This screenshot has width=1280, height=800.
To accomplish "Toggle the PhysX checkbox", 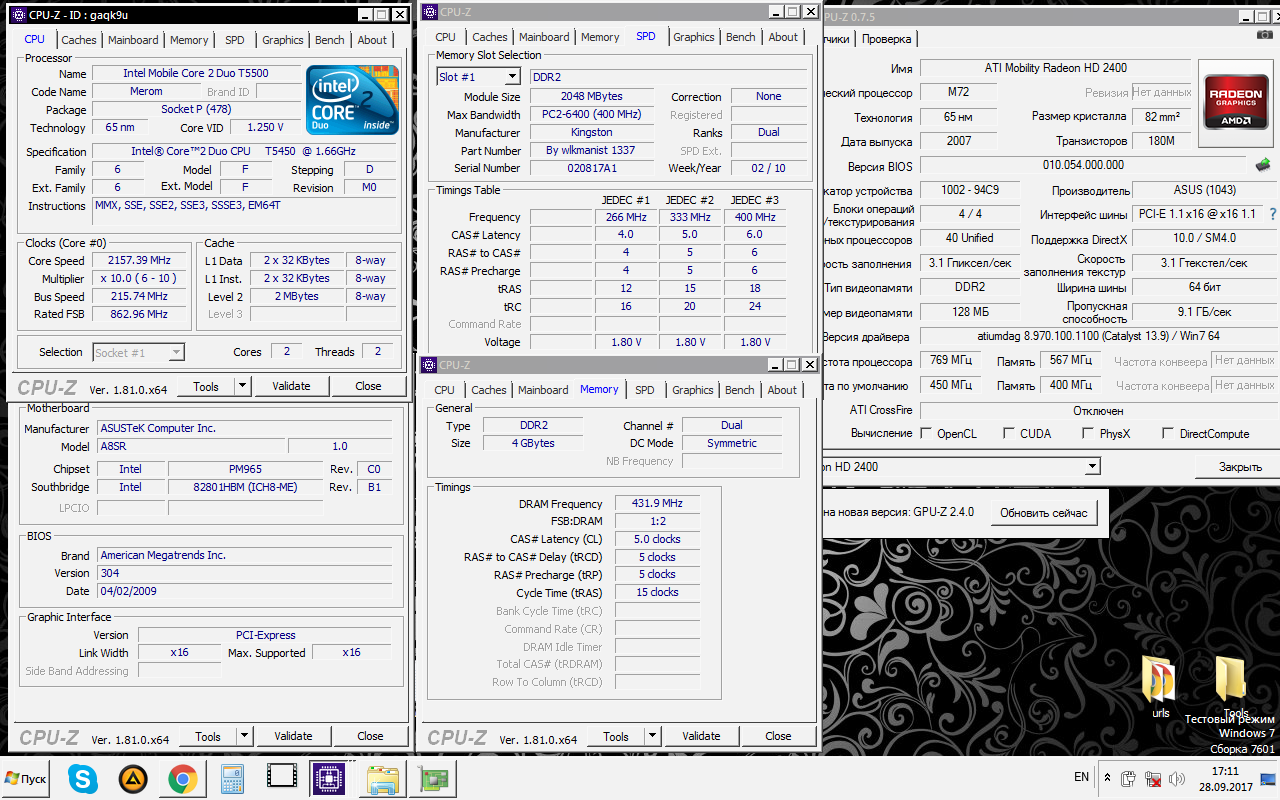I will tap(1088, 434).
